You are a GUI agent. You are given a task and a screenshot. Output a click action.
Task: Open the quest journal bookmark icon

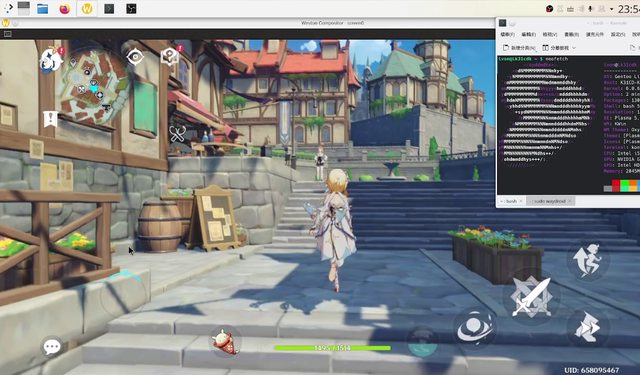(x=50, y=119)
